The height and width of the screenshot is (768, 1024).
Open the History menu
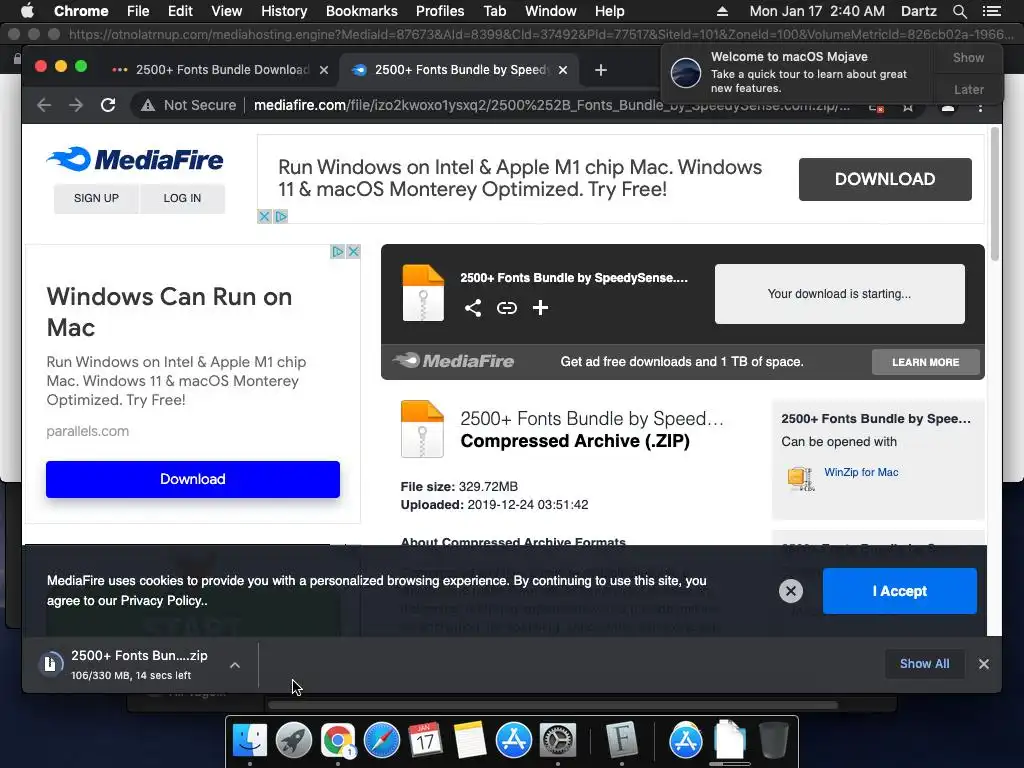pyautogui.click(x=284, y=11)
